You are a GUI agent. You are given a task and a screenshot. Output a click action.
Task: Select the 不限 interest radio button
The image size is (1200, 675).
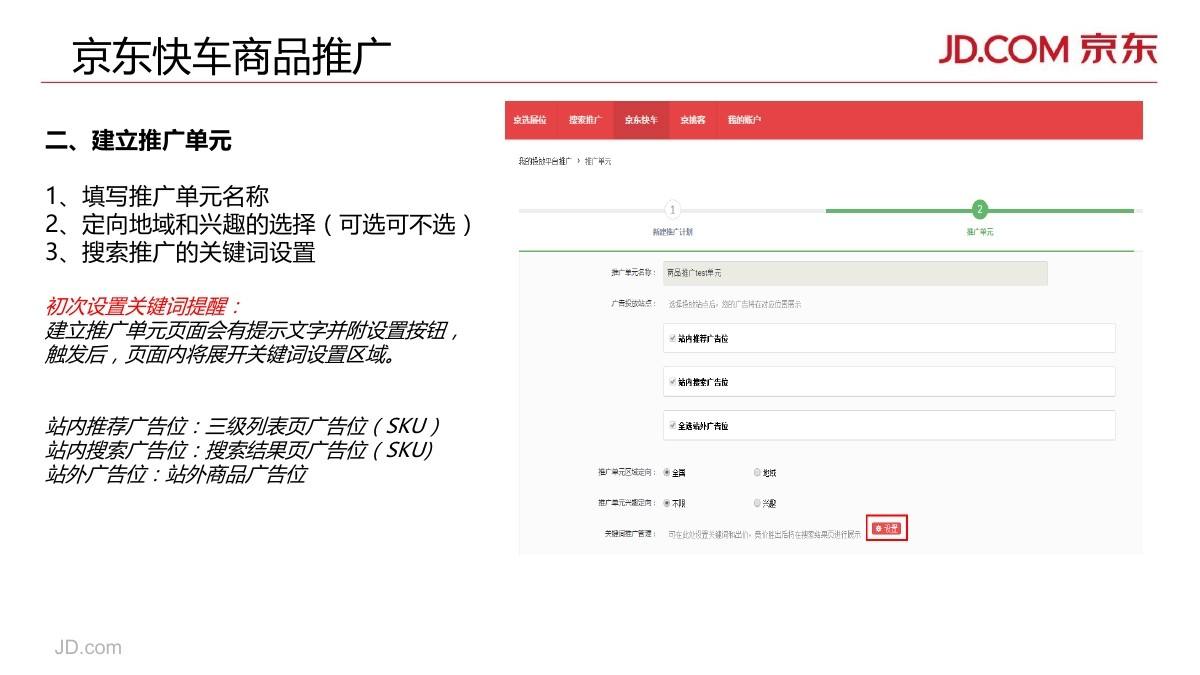point(667,503)
